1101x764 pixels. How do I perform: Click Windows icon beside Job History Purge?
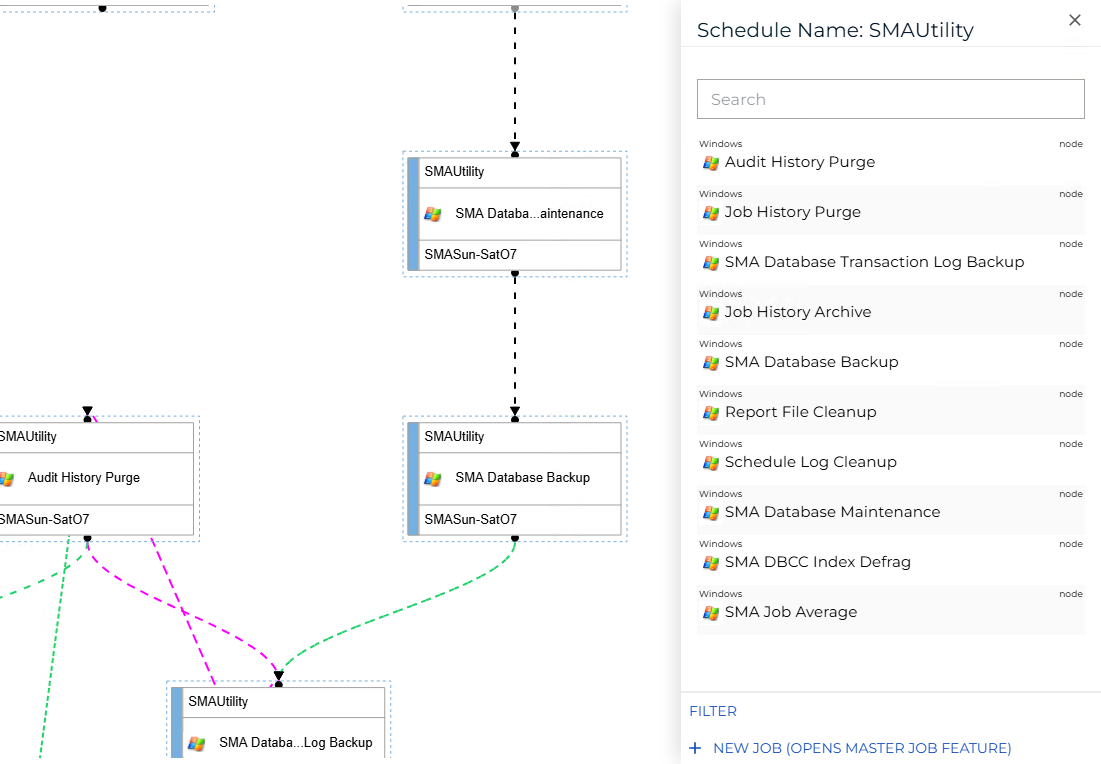click(711, 213)
